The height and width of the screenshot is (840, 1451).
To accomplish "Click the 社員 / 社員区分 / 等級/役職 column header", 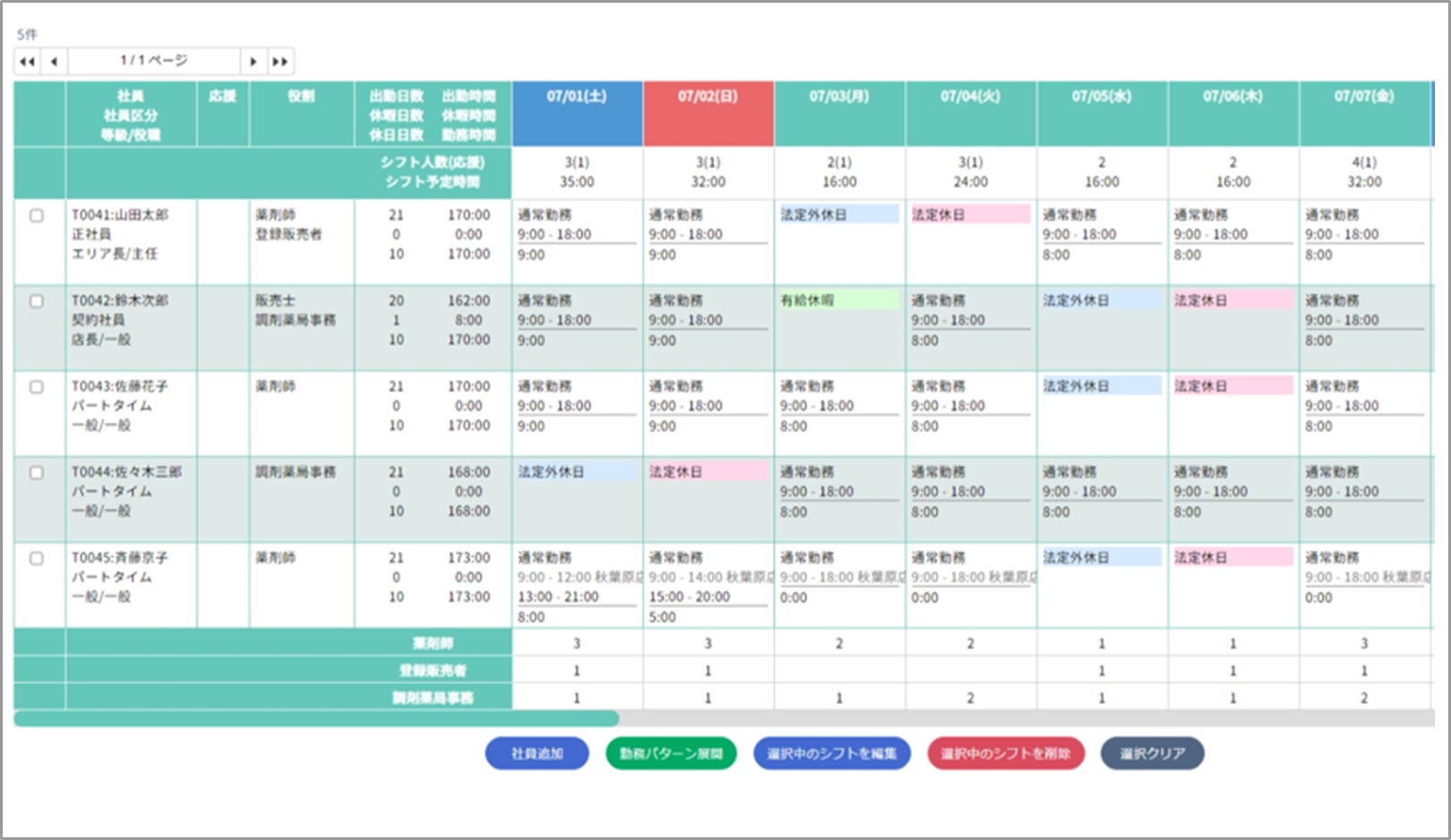I will [131, 114].
